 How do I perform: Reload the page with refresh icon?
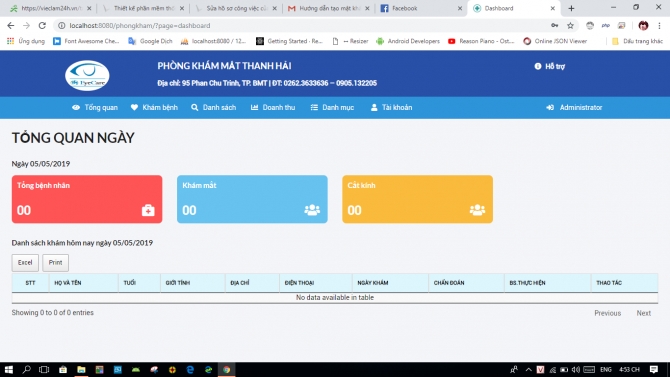point(42,26)
